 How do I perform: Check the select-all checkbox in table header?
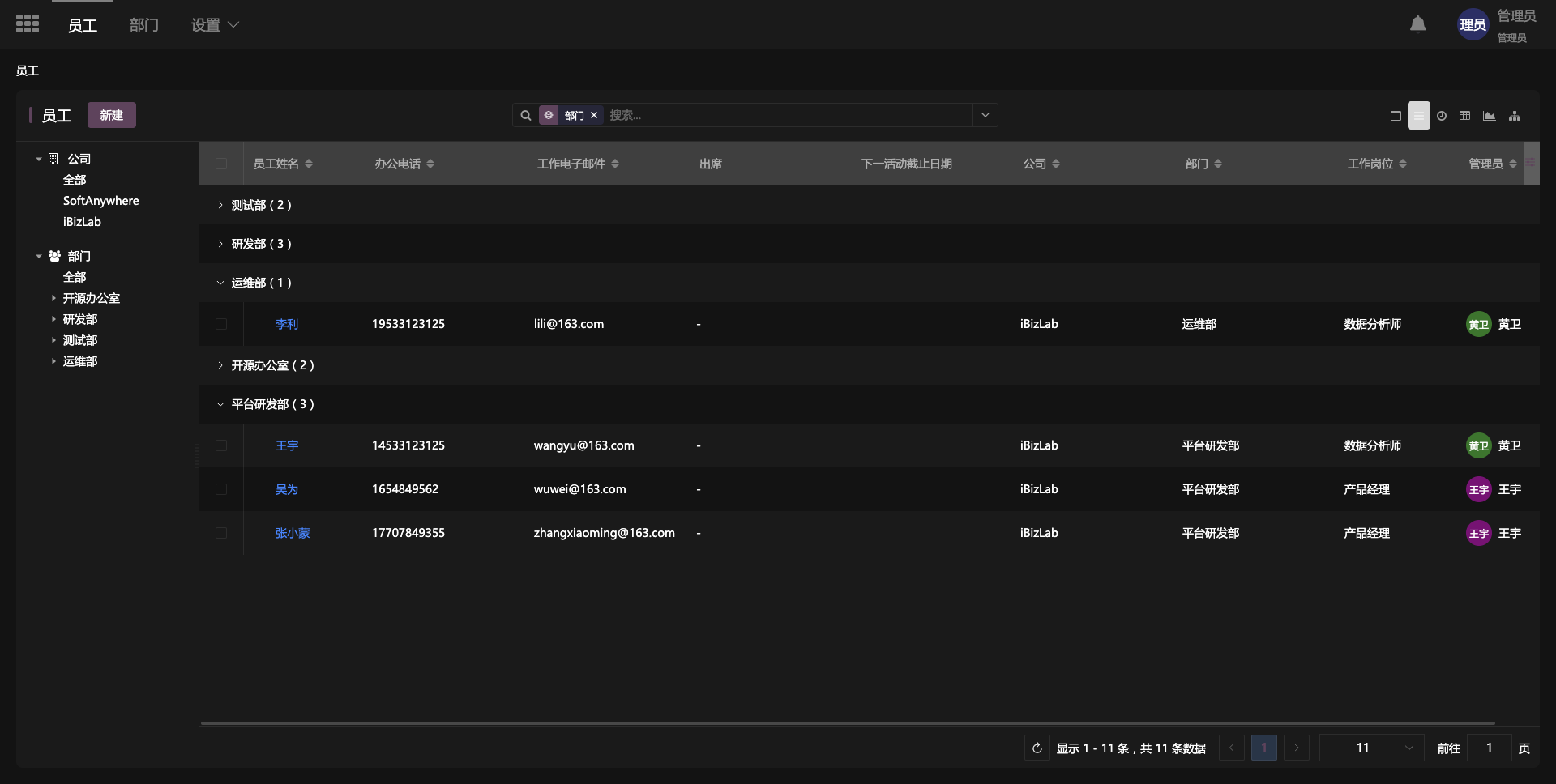(221, 164)
